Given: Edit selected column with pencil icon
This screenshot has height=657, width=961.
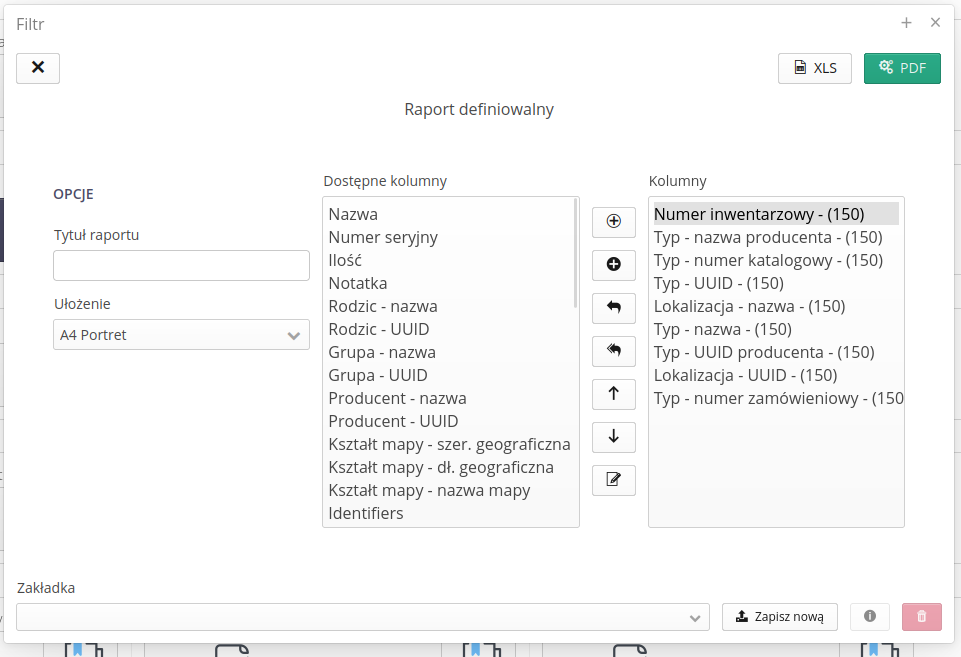Looking at the screenshot, I should click(x=614, y=480).
